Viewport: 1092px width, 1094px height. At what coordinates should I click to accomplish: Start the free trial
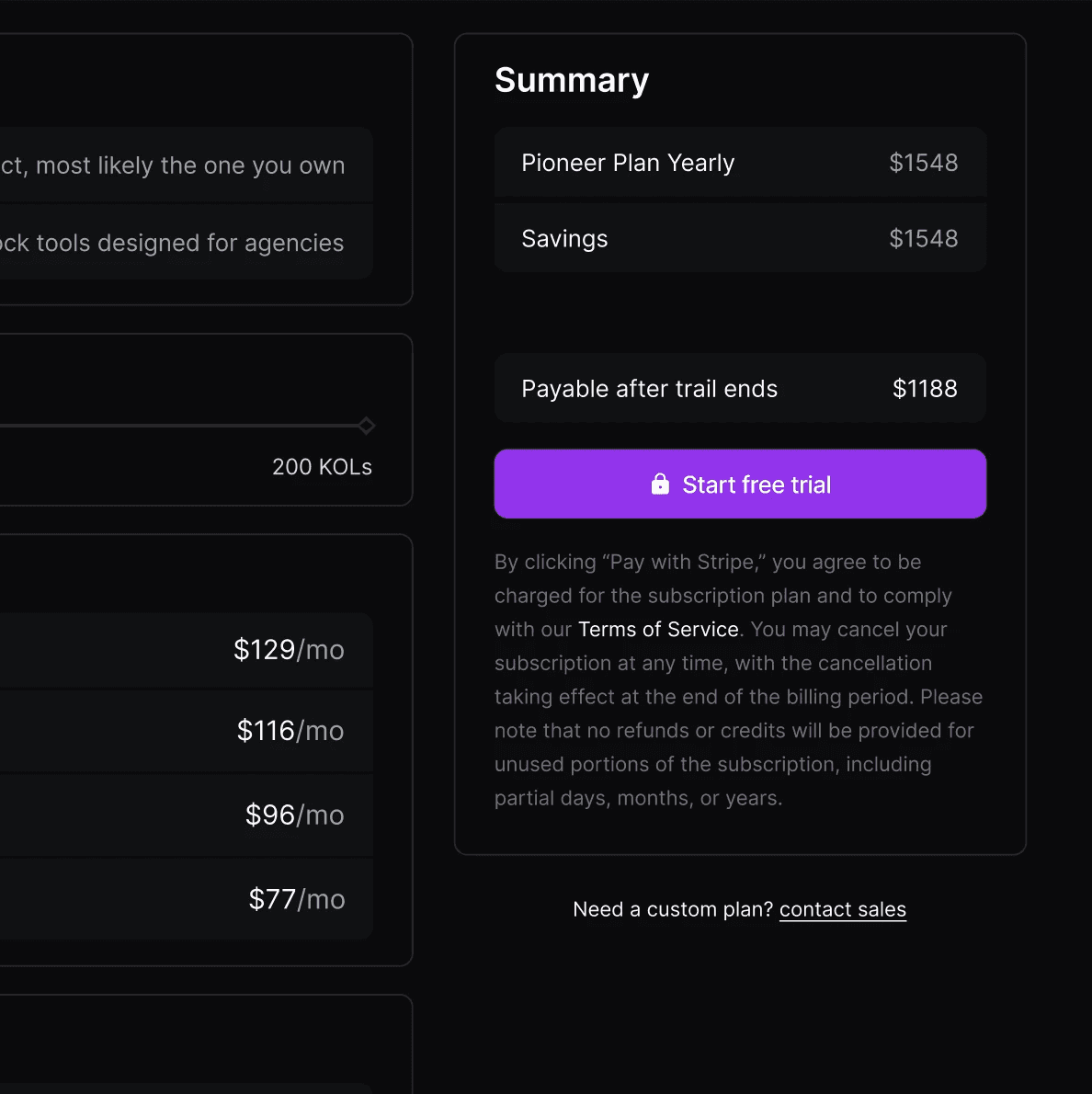(x=740, y=484)
